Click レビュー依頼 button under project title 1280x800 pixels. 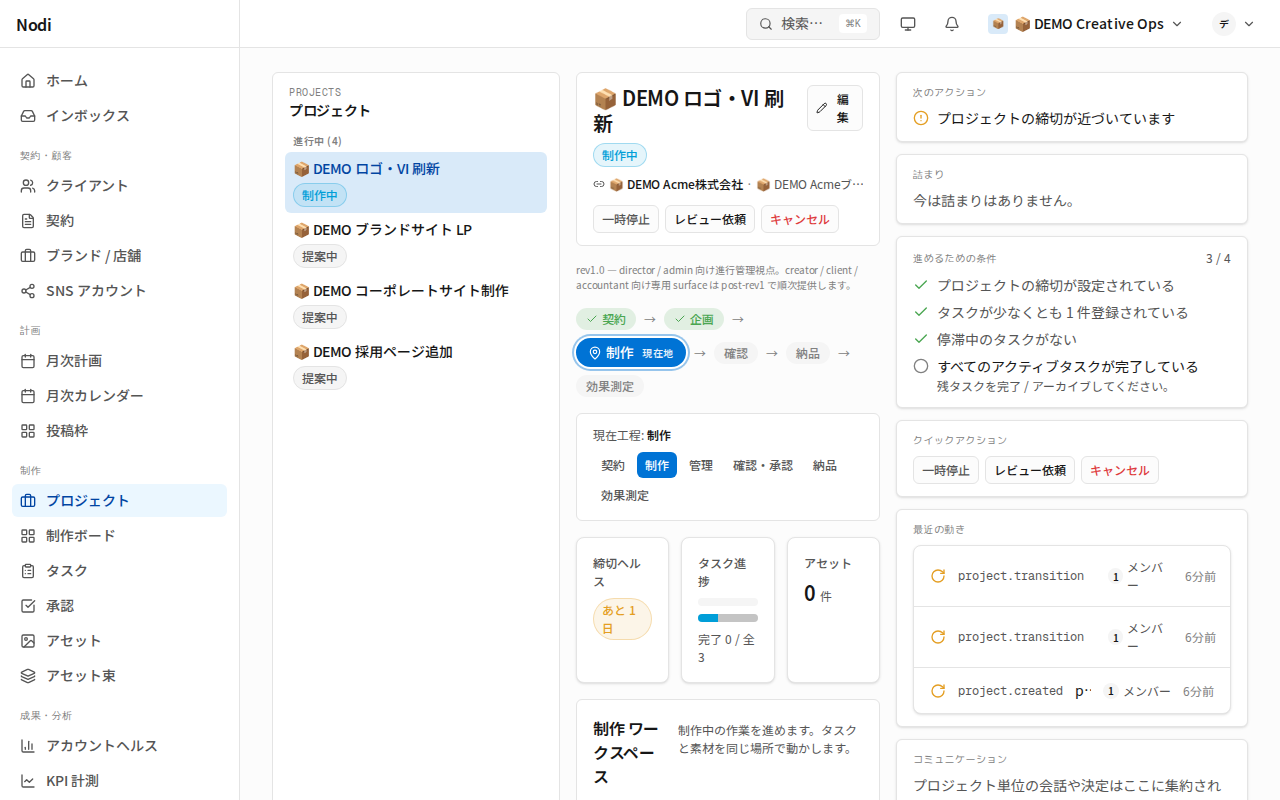(710, 219)
